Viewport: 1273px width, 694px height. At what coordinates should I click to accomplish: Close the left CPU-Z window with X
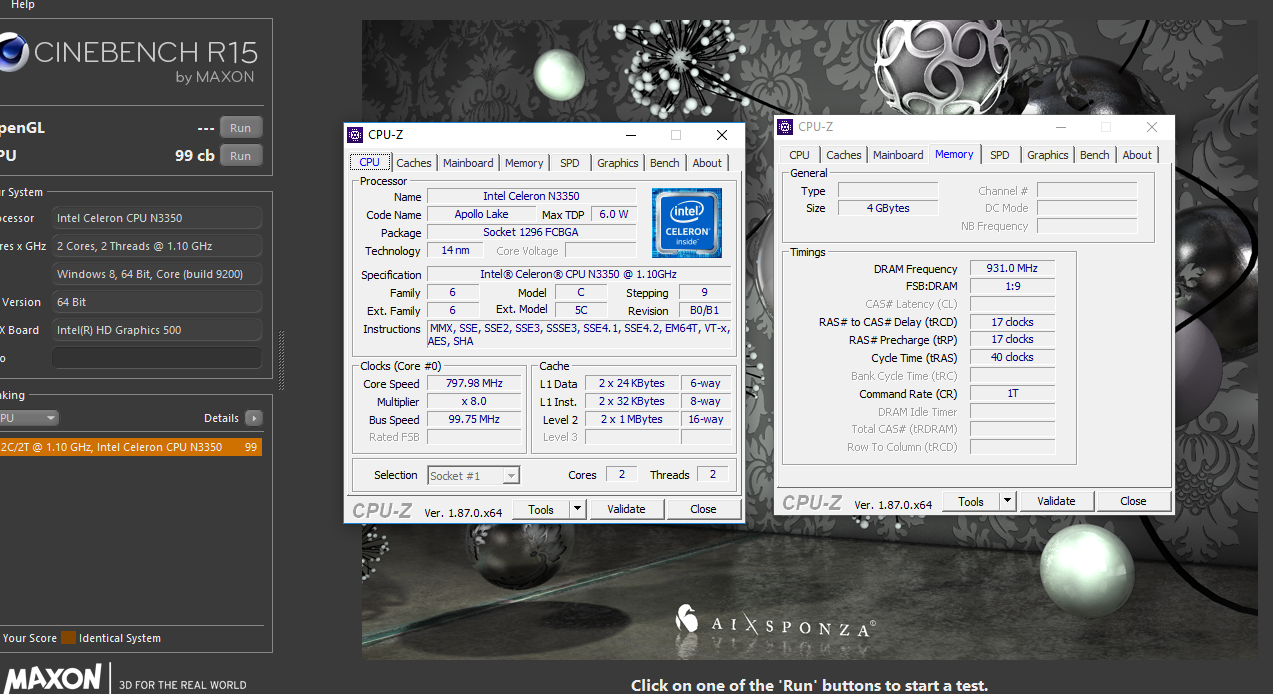(x=721, y=135)
